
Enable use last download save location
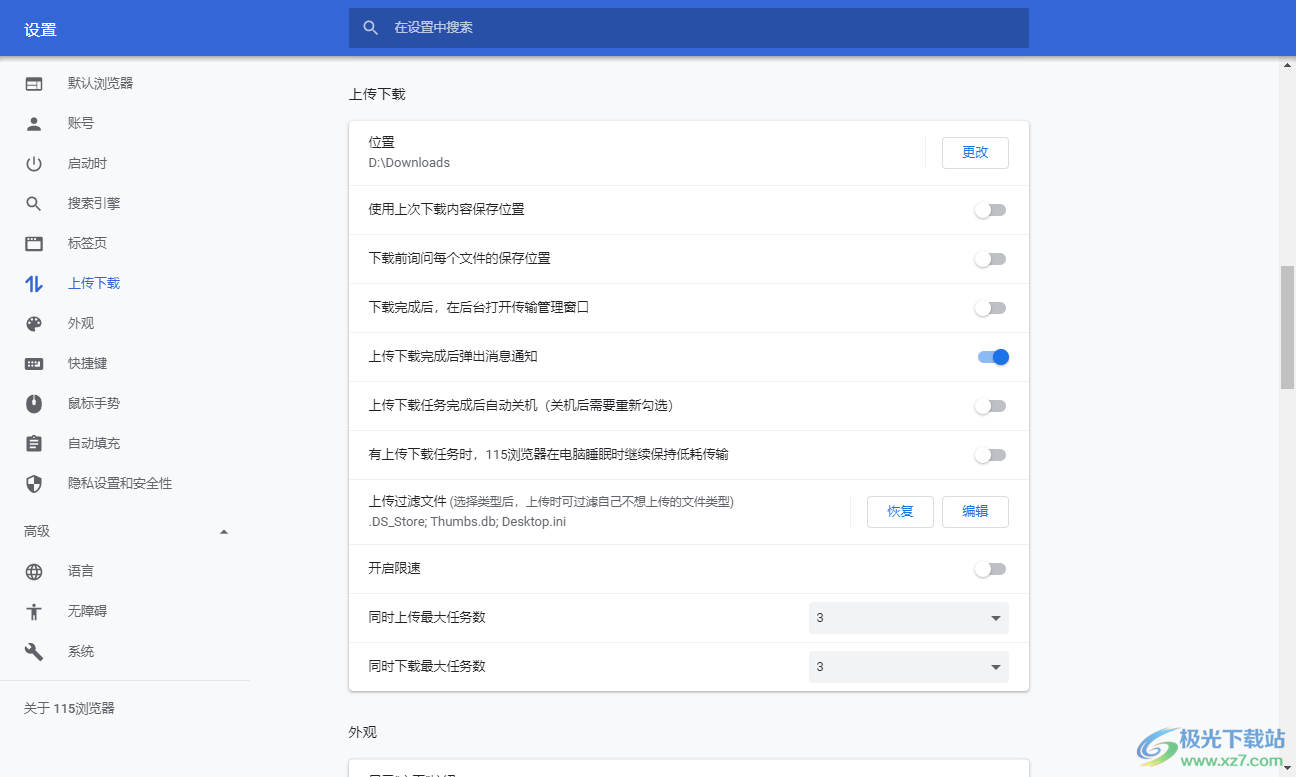coord(991,210)
